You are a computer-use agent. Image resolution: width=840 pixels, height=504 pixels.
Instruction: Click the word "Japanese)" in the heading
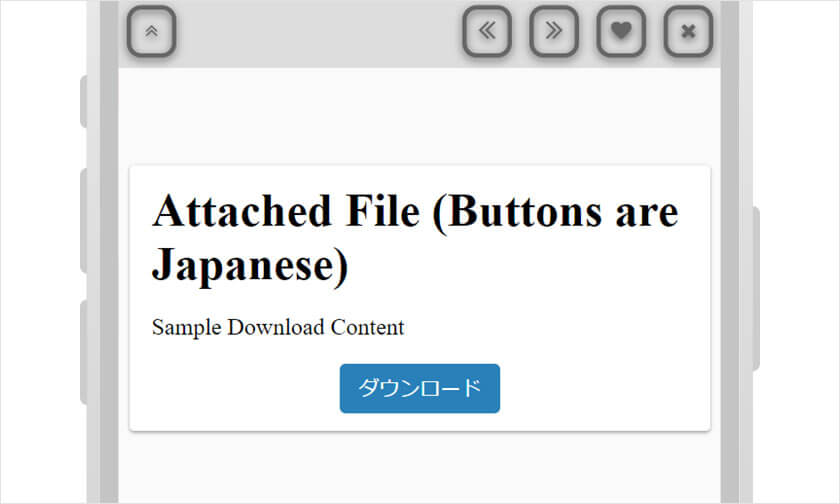[x=250, y=266]
